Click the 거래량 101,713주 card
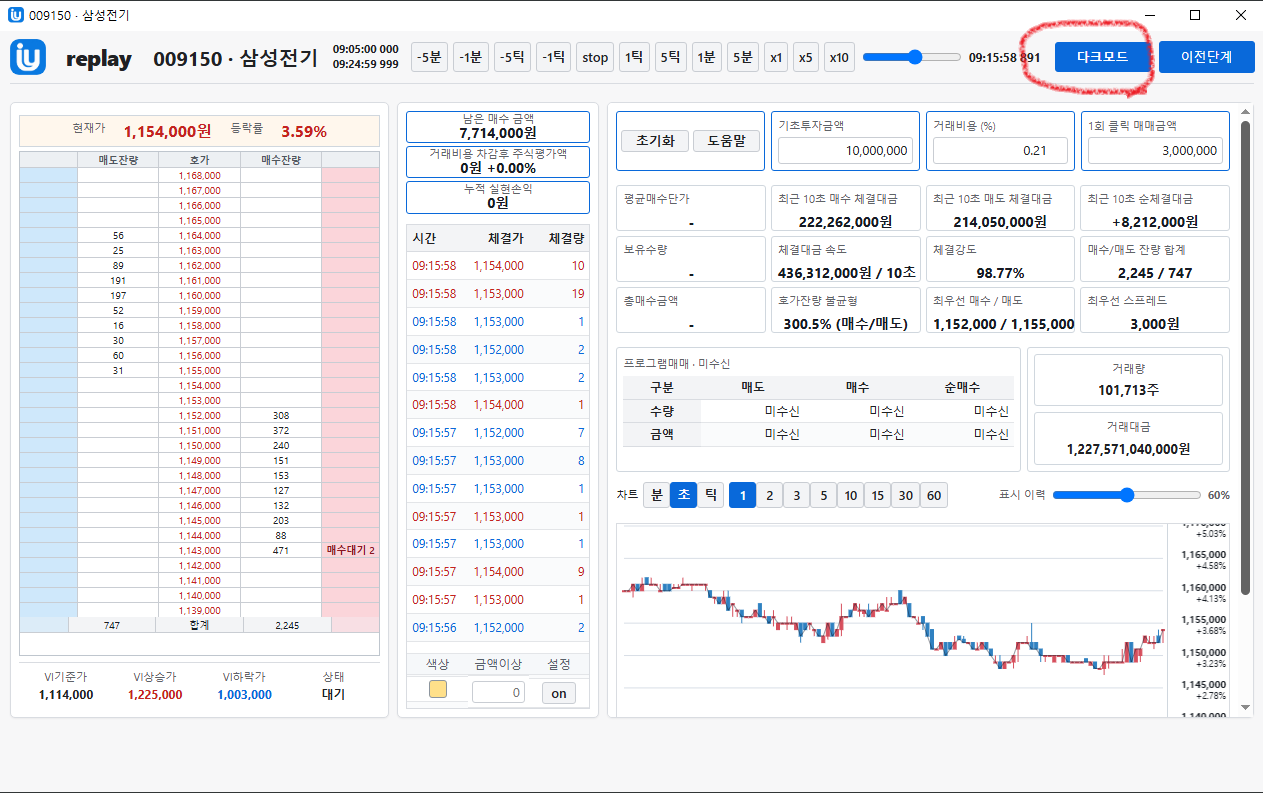This screenshot has height=793, width=1263. (1128, 379)
